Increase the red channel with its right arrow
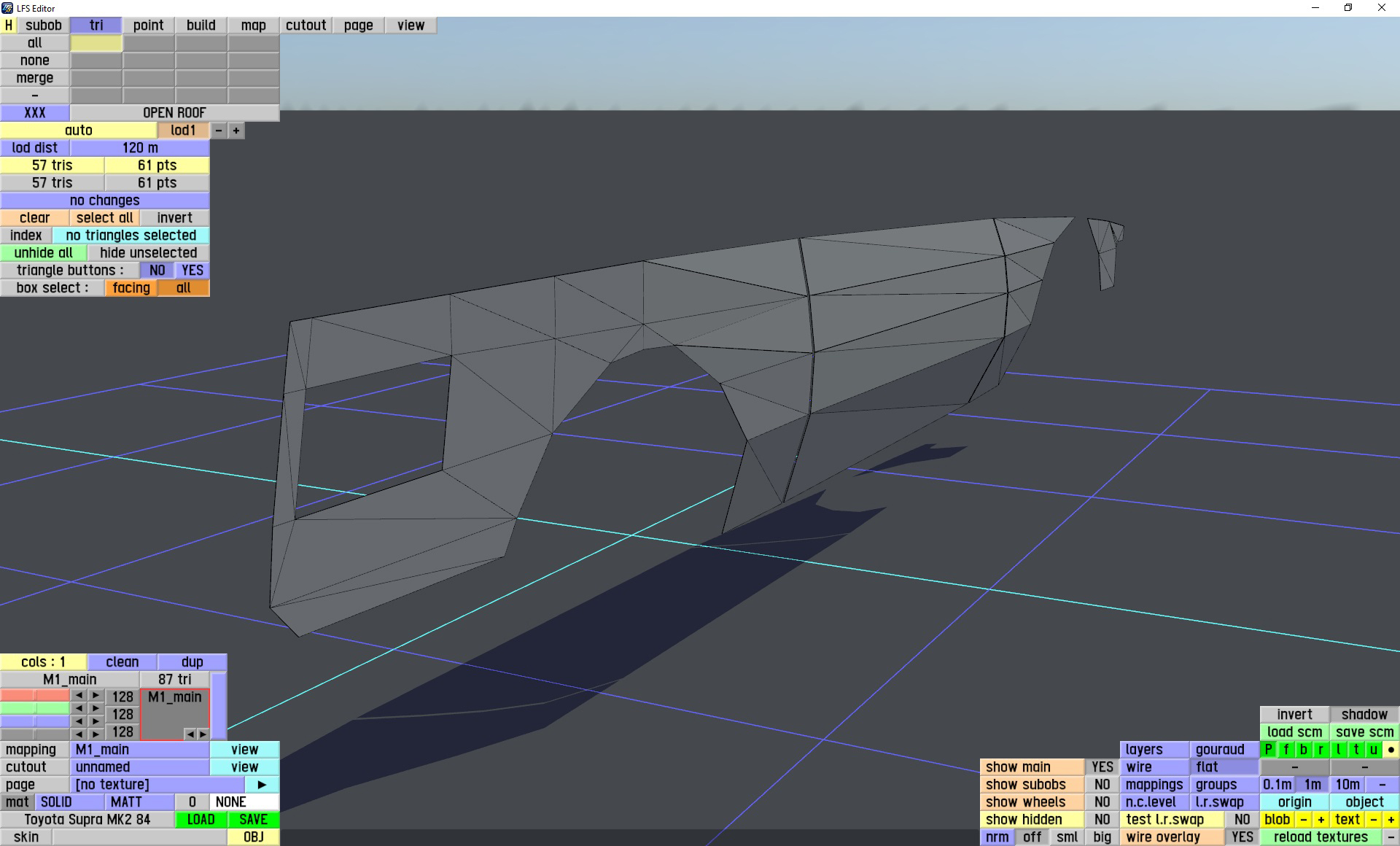This screenshot has height=846, width=1400. click(96, 696)
